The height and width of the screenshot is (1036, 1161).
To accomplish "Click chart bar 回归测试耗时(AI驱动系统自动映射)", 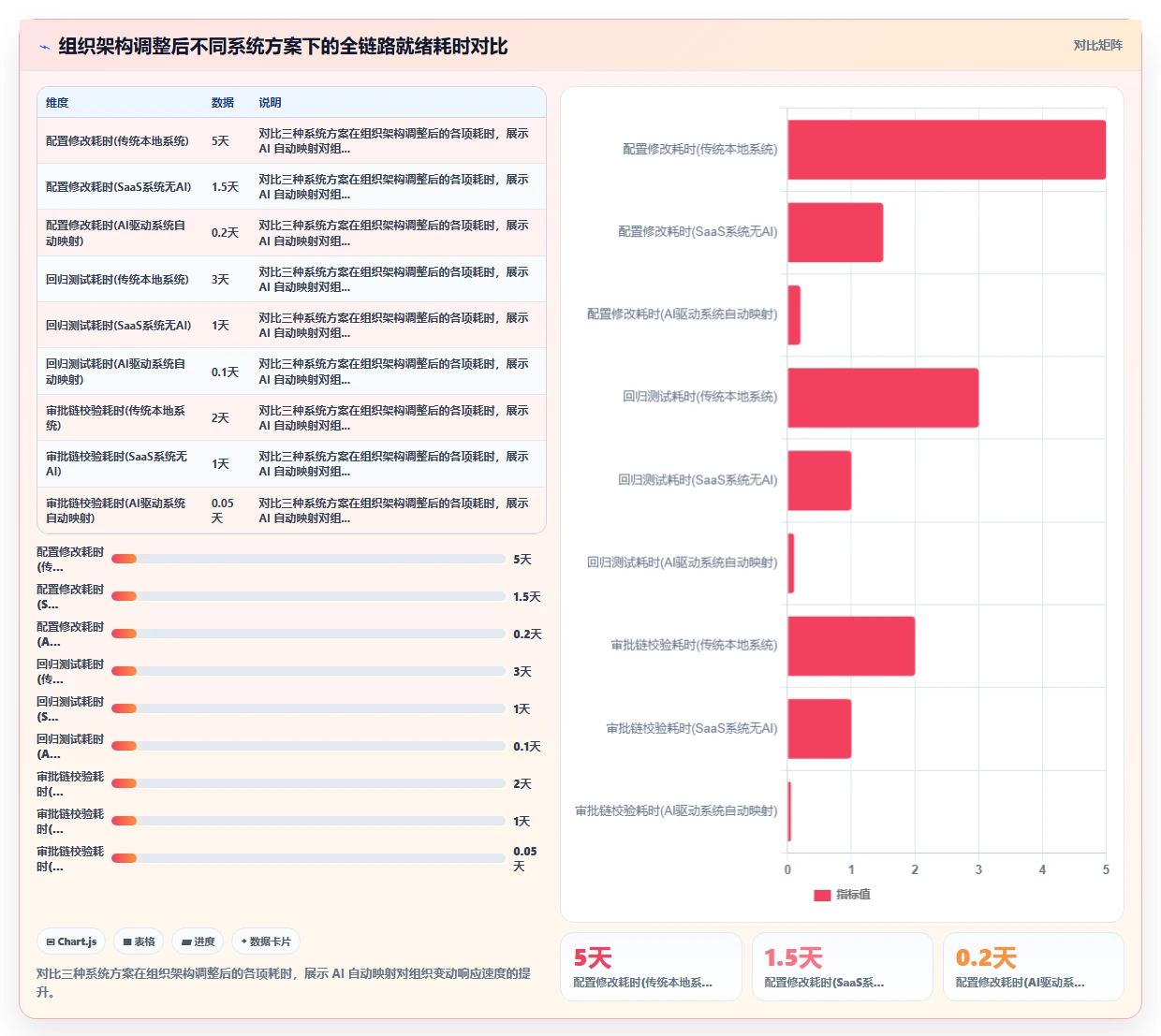I will (x=791, y=563).
